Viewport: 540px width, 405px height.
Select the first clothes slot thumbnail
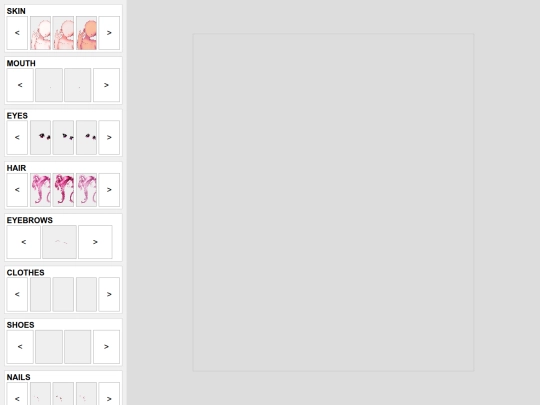tap(40, 294)
